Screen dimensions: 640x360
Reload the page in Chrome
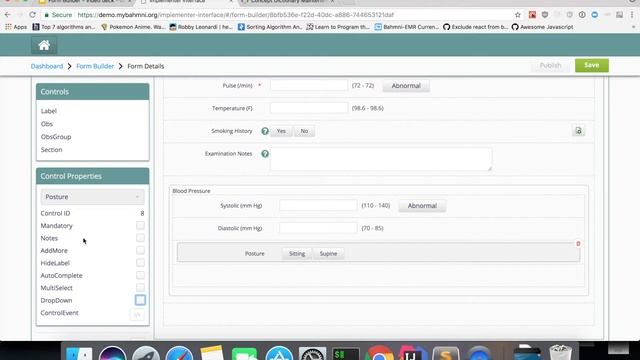[32, 15]
